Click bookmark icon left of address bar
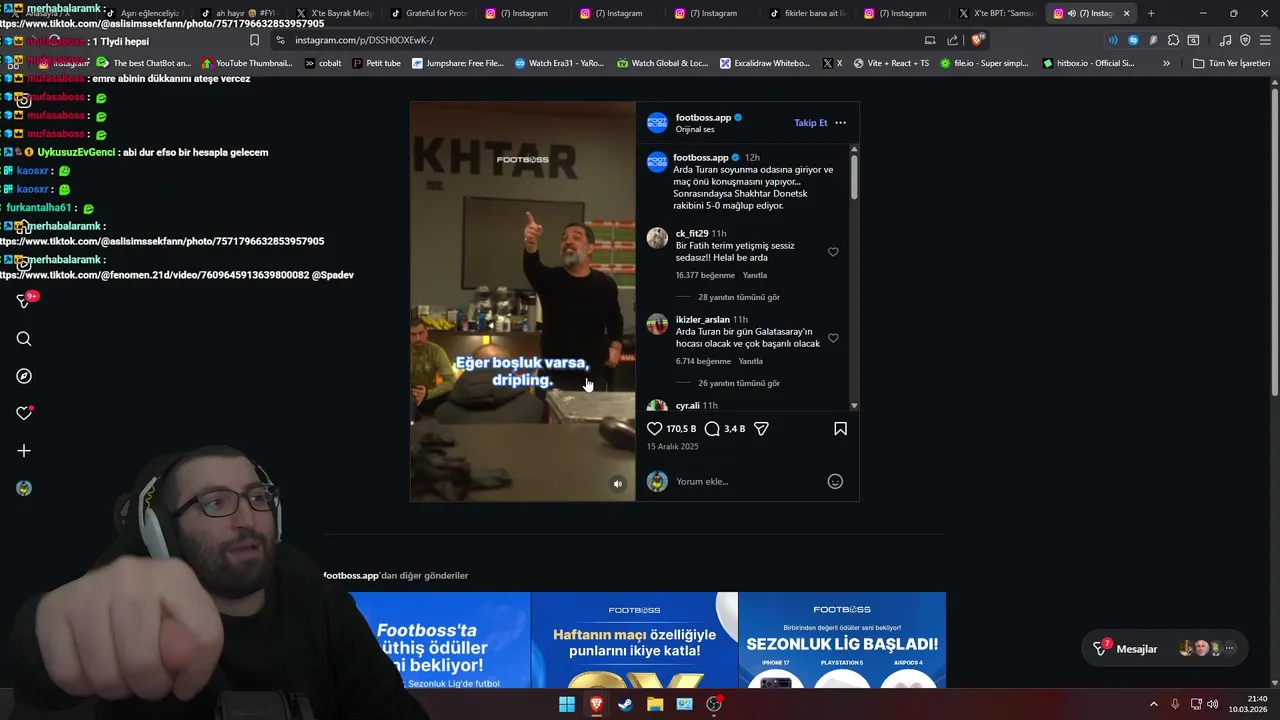Screen dimensions: 1280x720 pyautogui.click(x=254, y=40)
